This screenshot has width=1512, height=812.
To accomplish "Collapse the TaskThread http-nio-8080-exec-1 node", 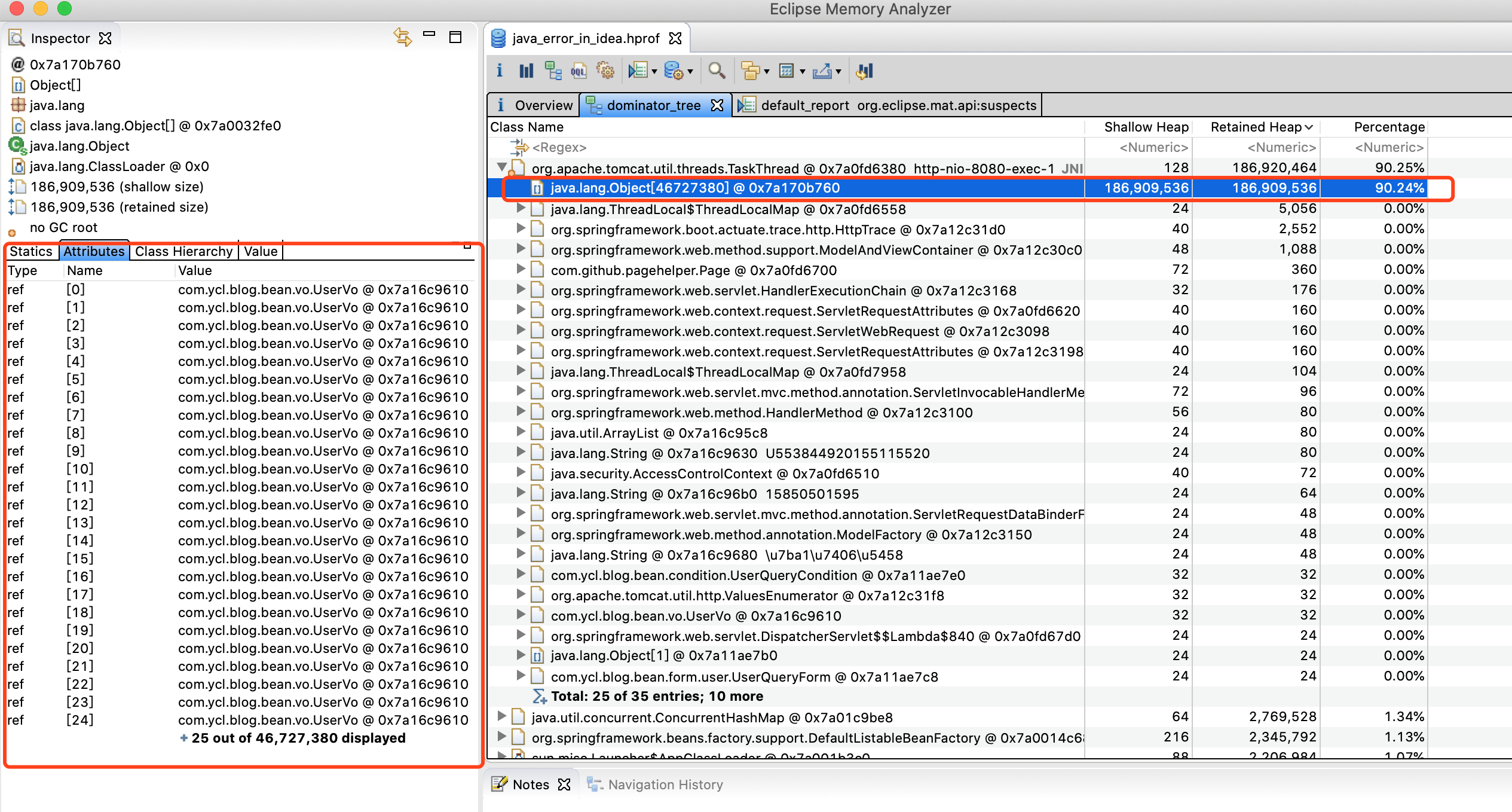I will coord(502,167).
